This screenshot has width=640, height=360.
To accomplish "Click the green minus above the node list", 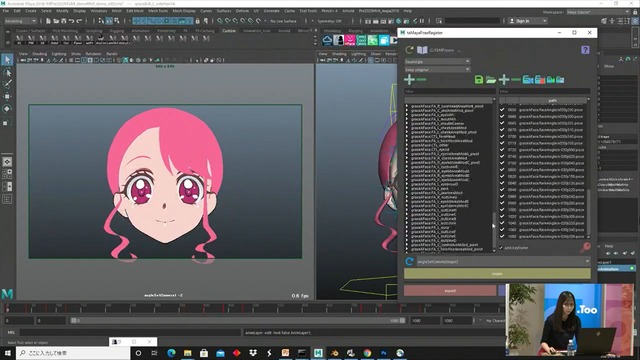I will pyautogui.click(x=422, y=80).
